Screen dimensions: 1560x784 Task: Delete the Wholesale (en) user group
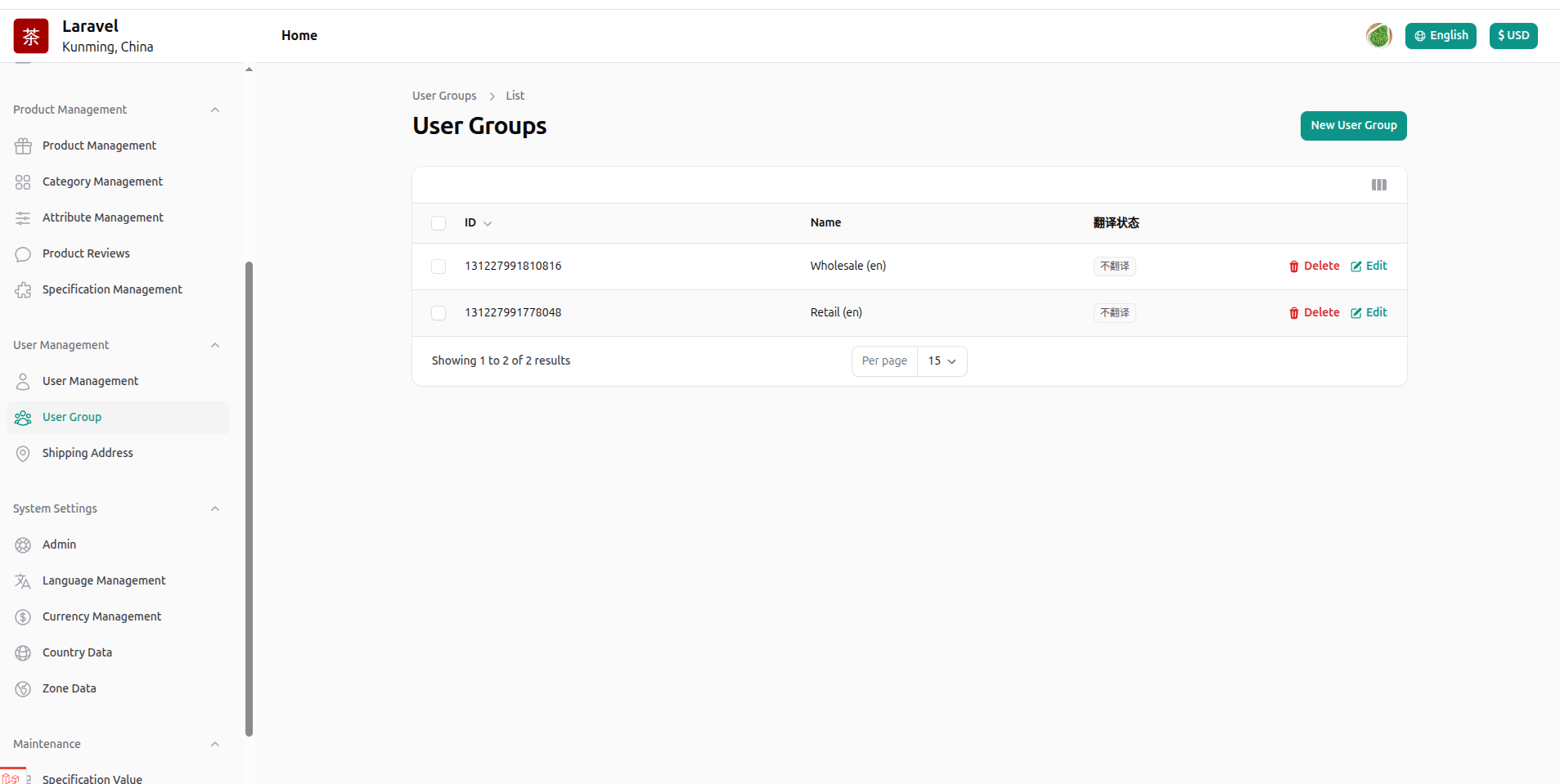point(1314,267)
